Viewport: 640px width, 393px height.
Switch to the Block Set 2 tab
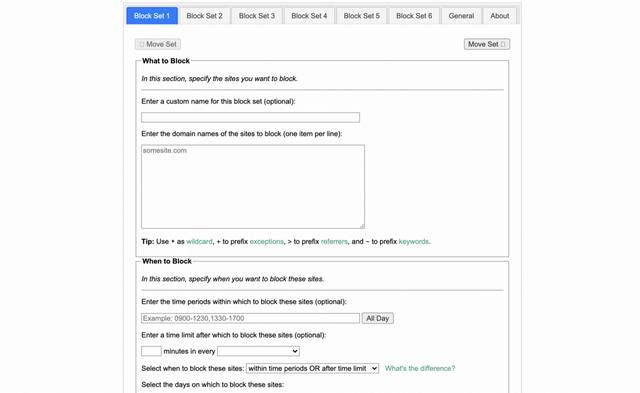(x=204, y=16)
